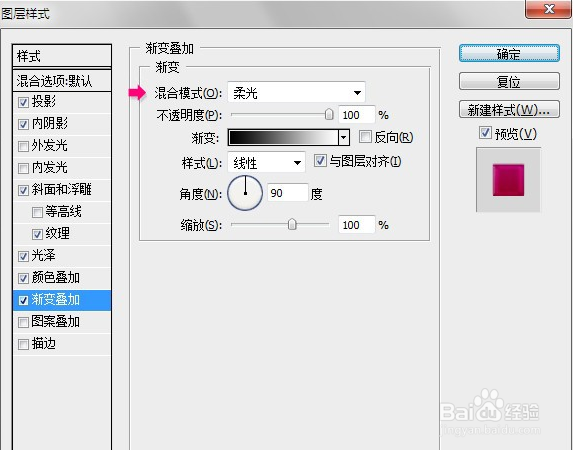The image size is (573, 450).
Task: Click the 确定 OK button
Action: (509, 54)
